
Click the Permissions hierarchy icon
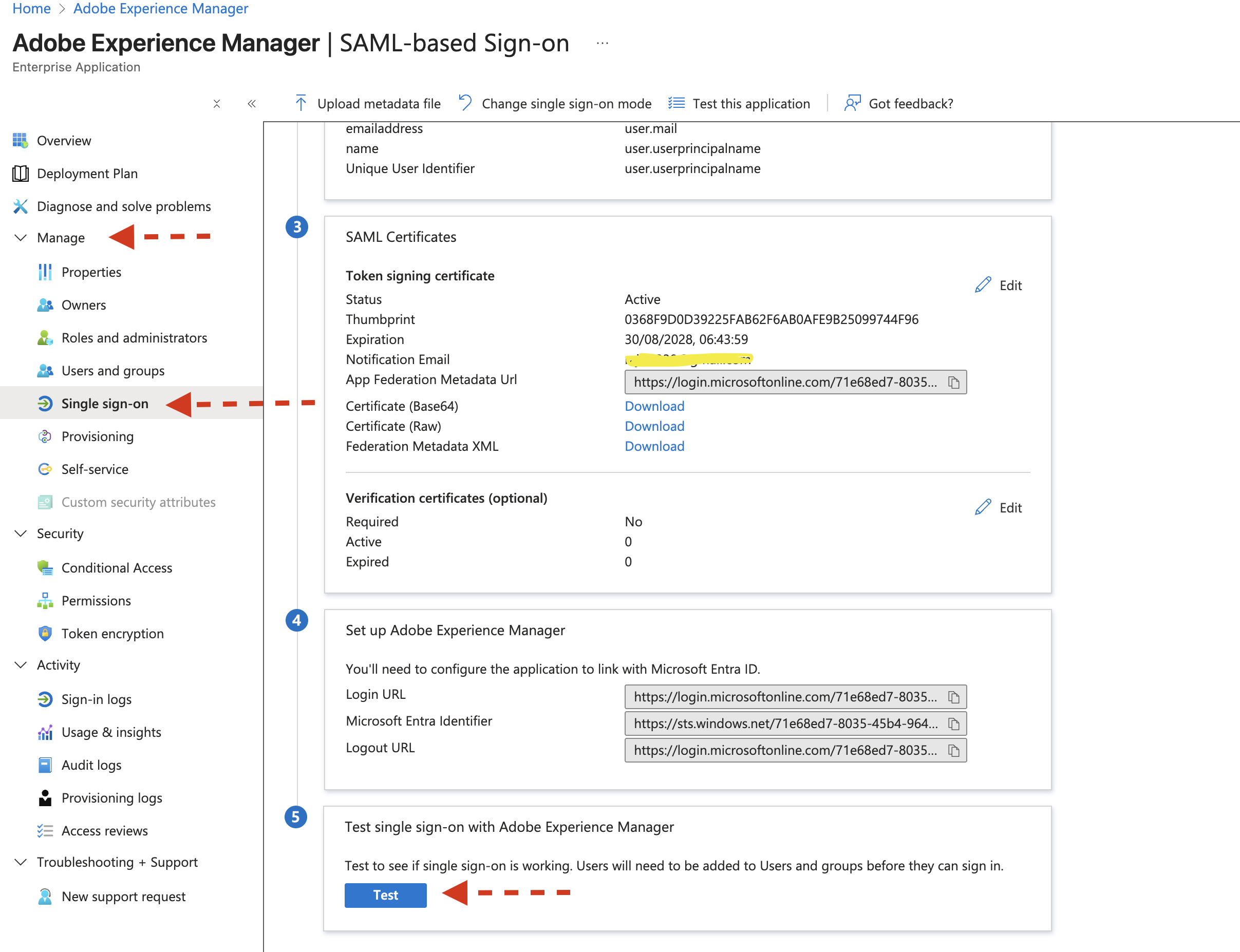coord(45,601)
